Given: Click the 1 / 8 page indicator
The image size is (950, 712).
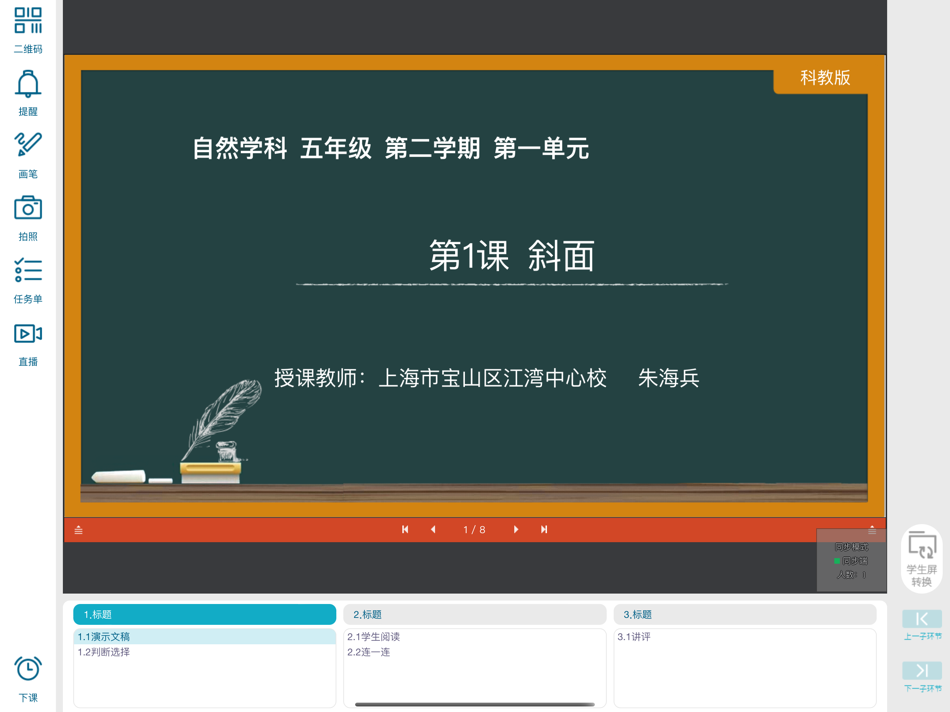Looking at the screenshot, I should (x=474, y=530).
